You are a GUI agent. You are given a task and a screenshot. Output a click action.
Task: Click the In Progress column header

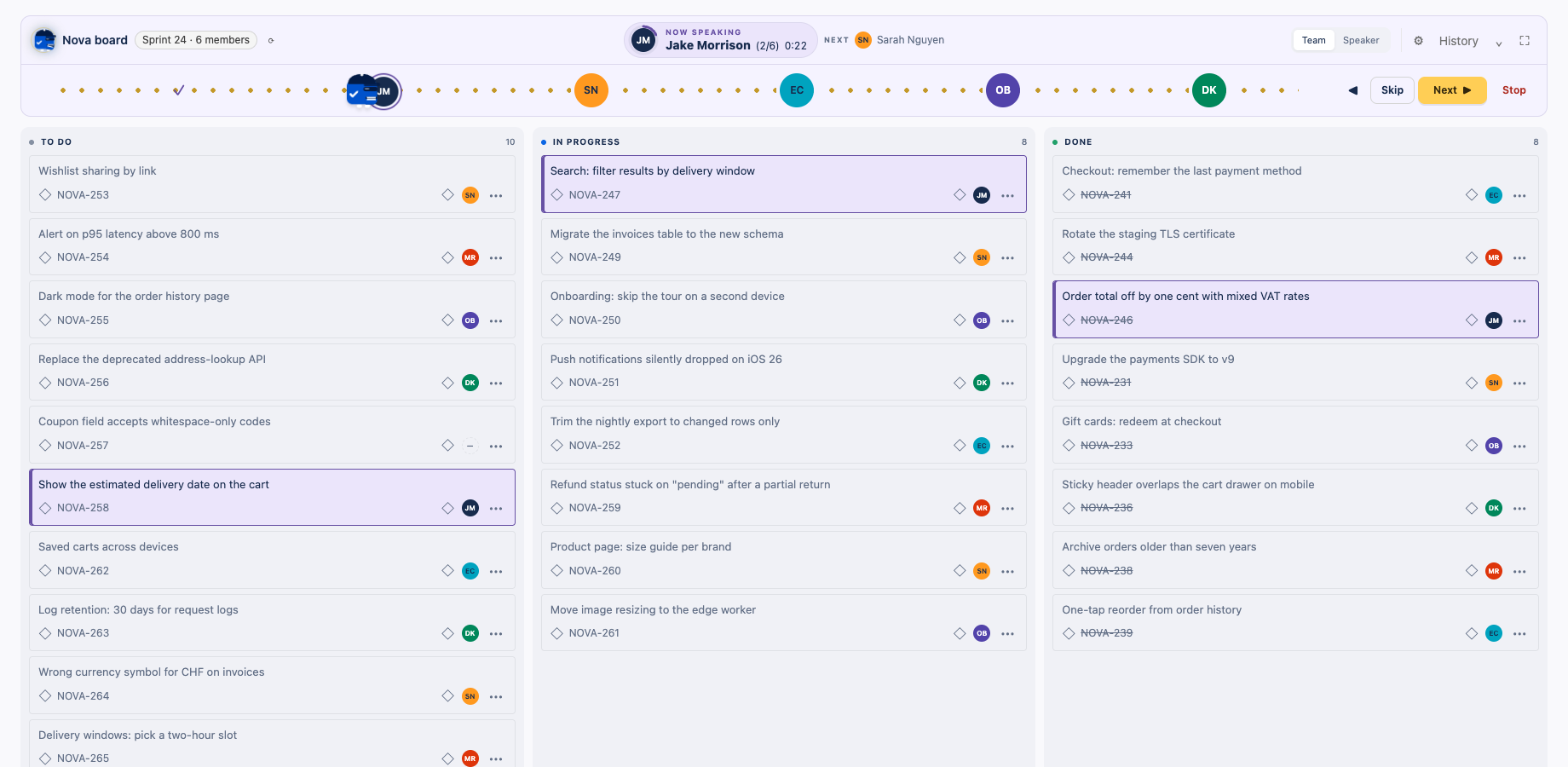(x=784, y=142)
